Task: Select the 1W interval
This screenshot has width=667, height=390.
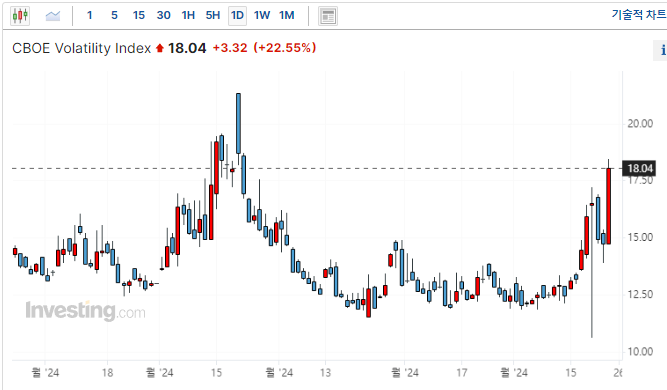Action: coord(262,15)
